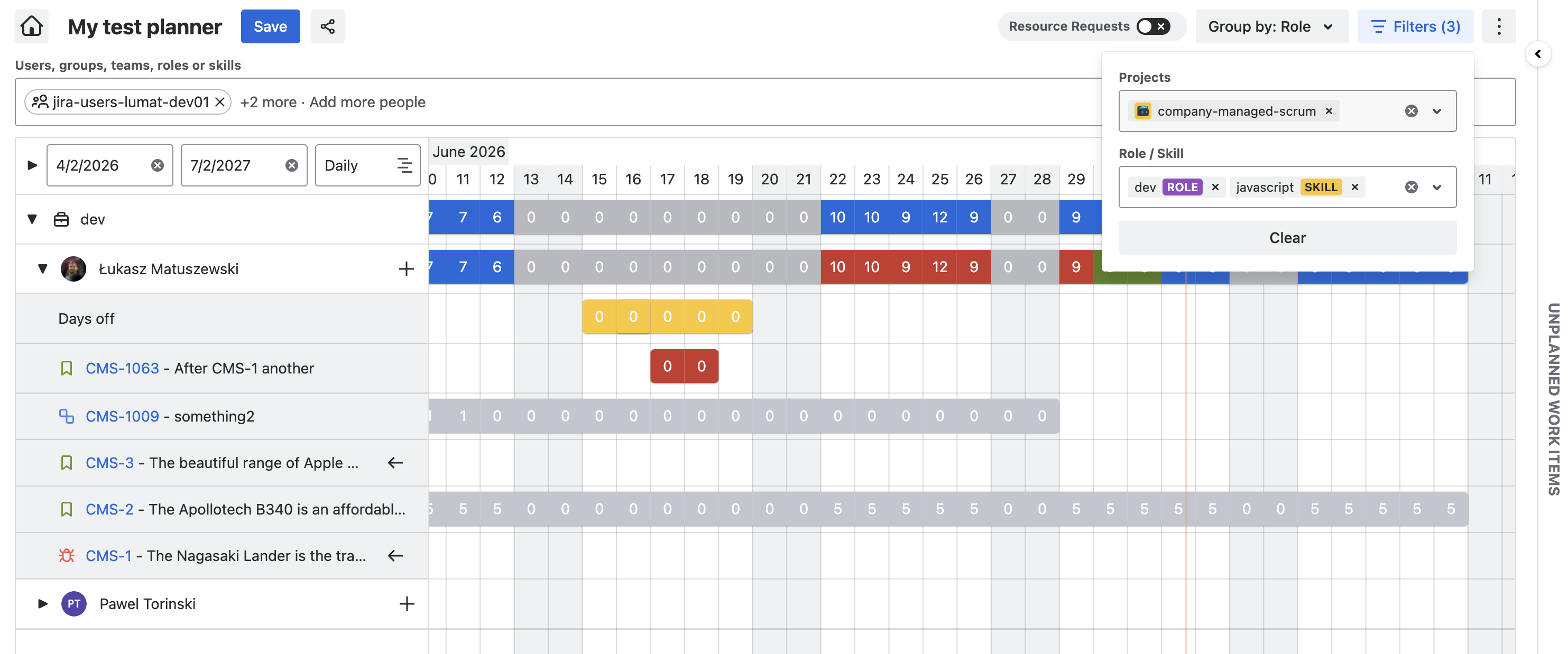
Task: Go to the home icon
Action: coord(32,26)
